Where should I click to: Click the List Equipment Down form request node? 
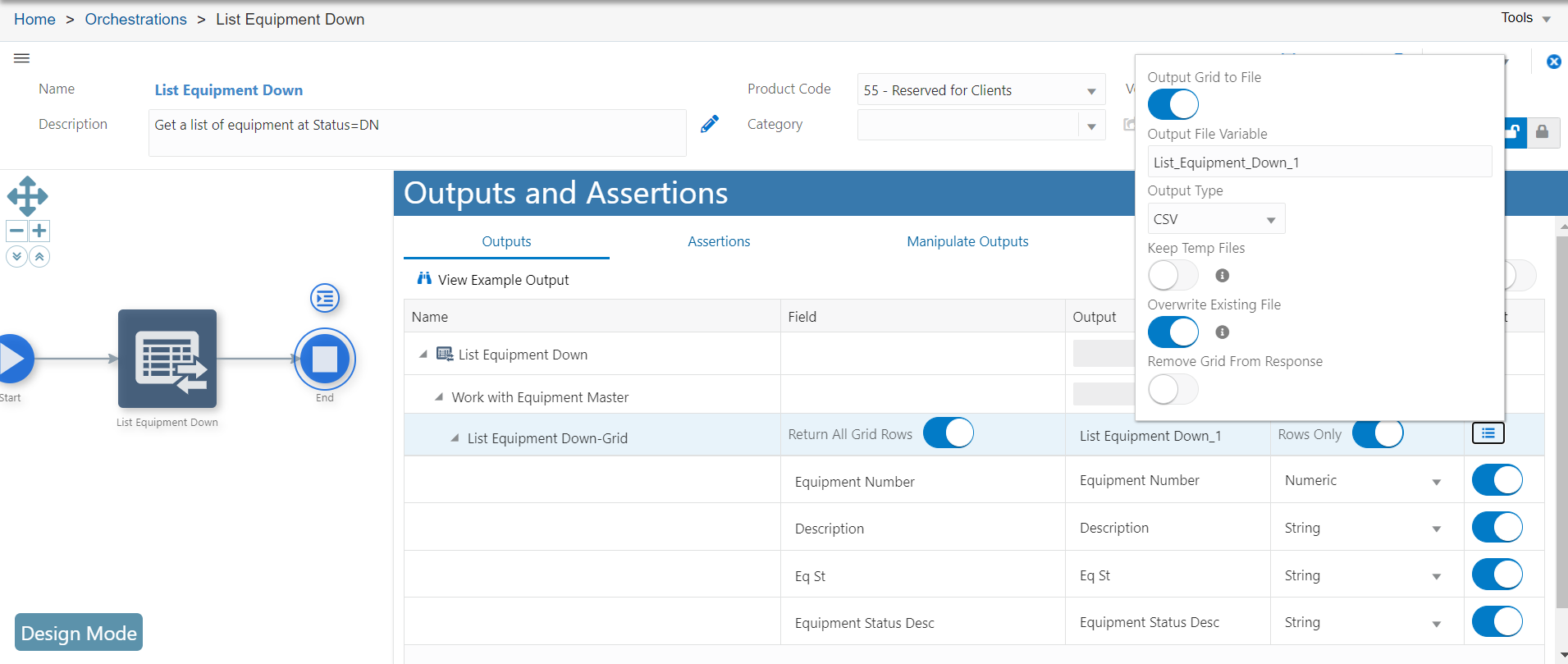tap(167, 359)
